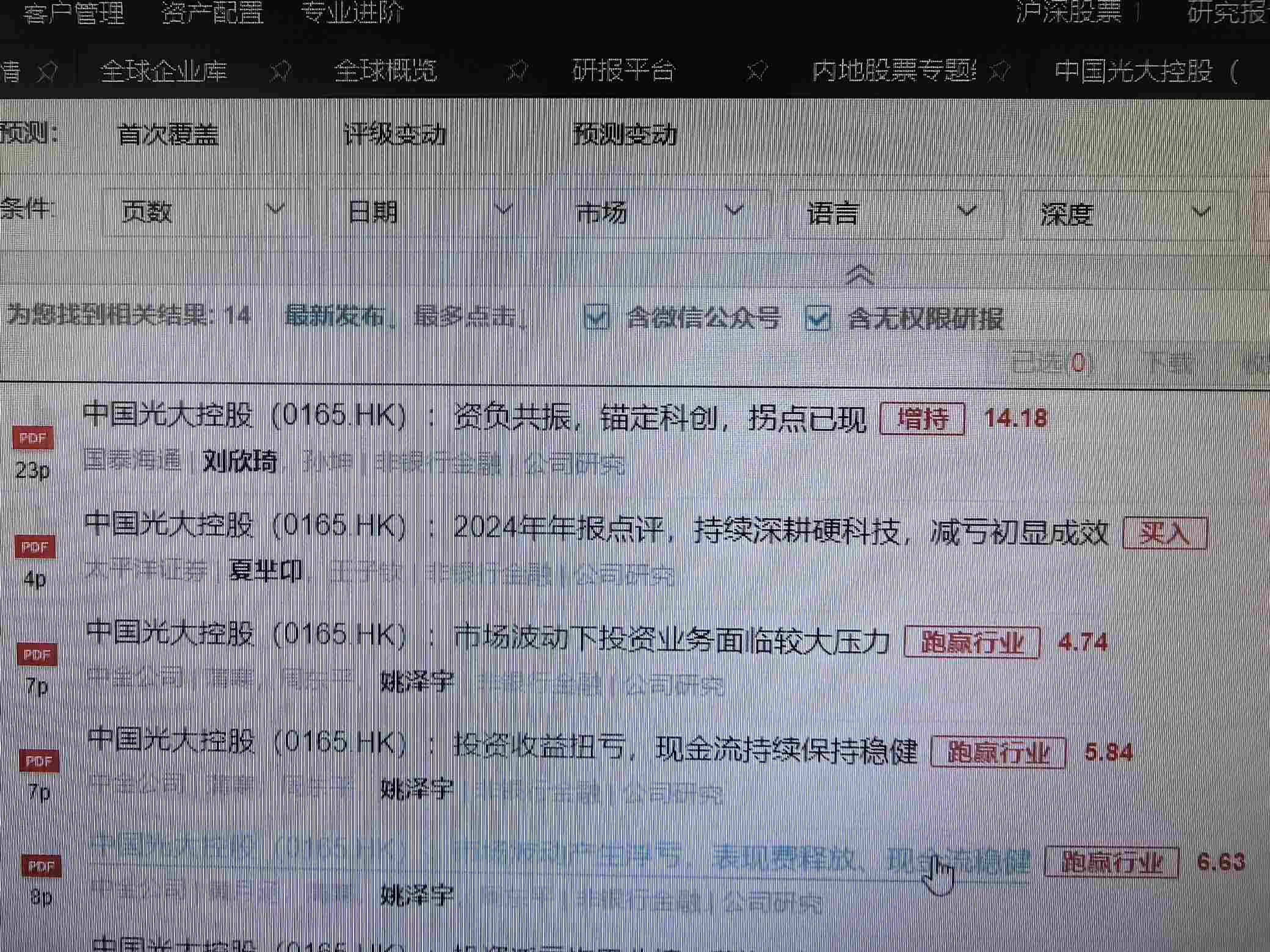Collapse filter panel with double chevron
The width and height of the screenshot is (1270, 952).
(x=860, y=275)
